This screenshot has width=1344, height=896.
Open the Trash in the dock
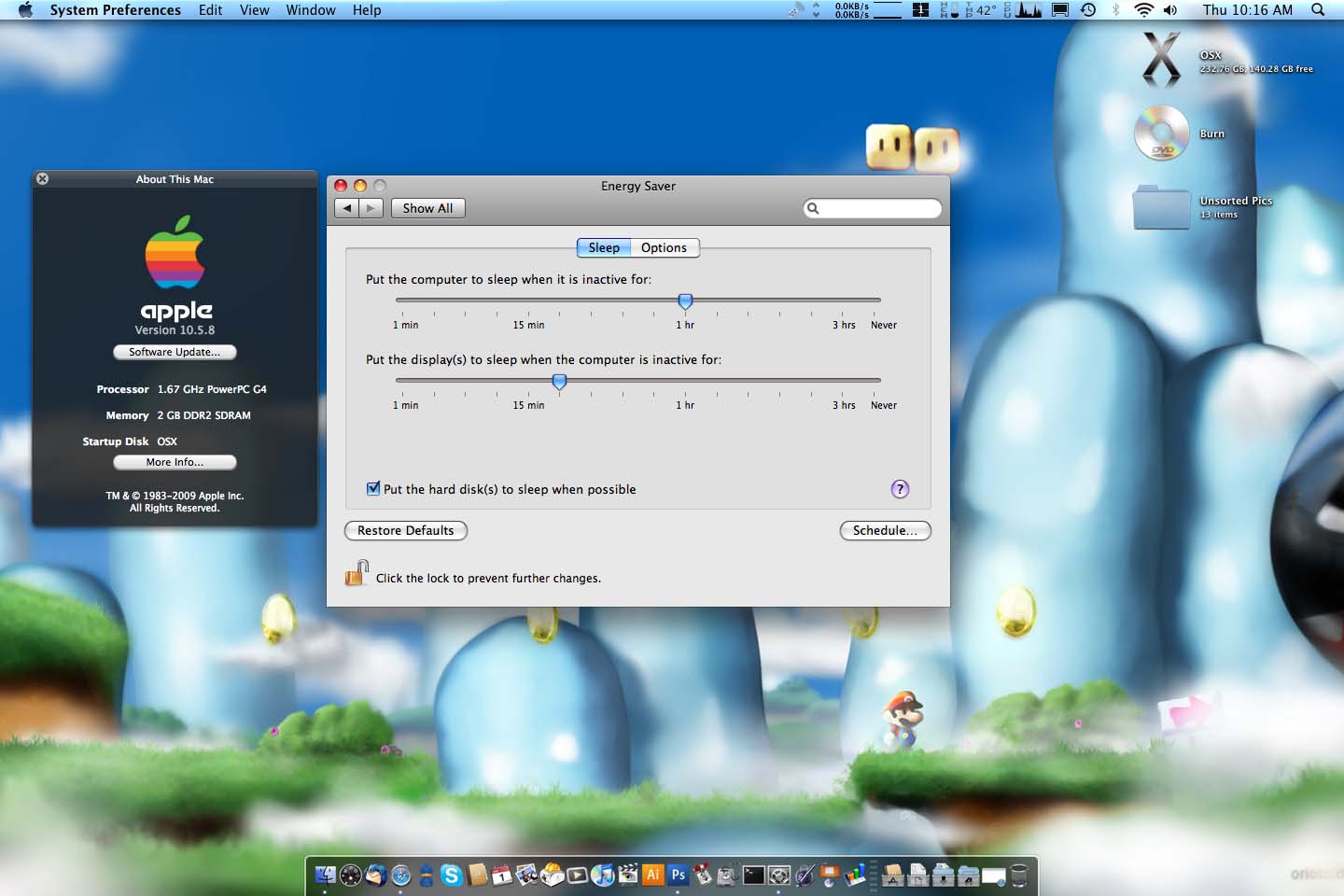point(1019,875)
